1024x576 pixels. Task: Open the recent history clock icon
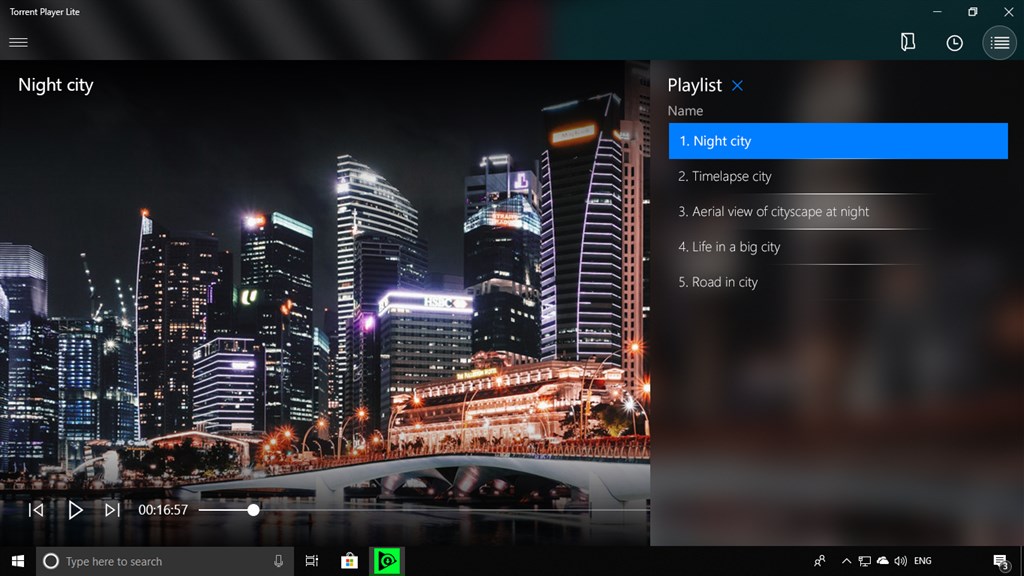953,42
